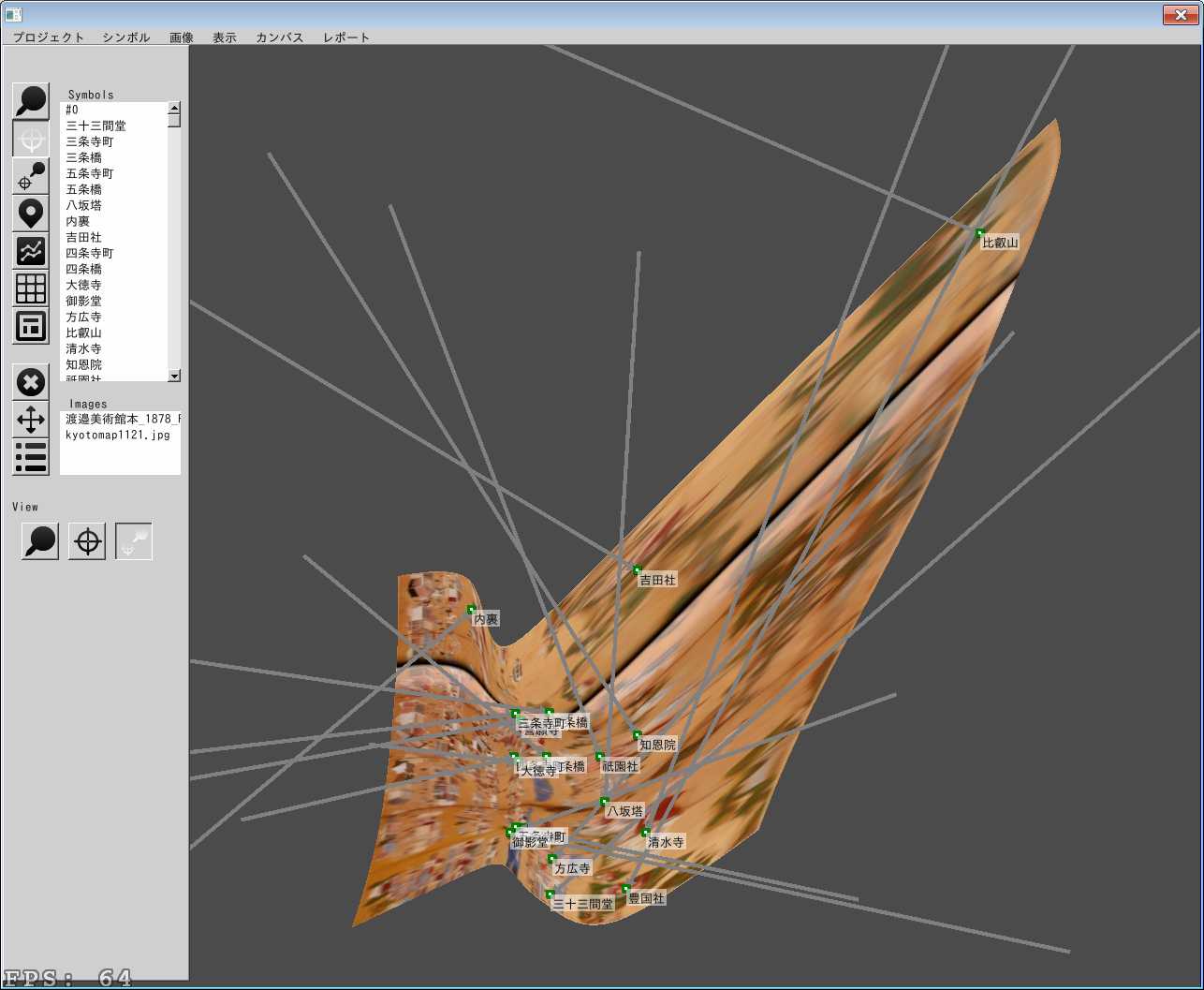Select 知恩院 in the Symbols list
The width and height of the screenshot is (1204, 990).
(113, 364)
